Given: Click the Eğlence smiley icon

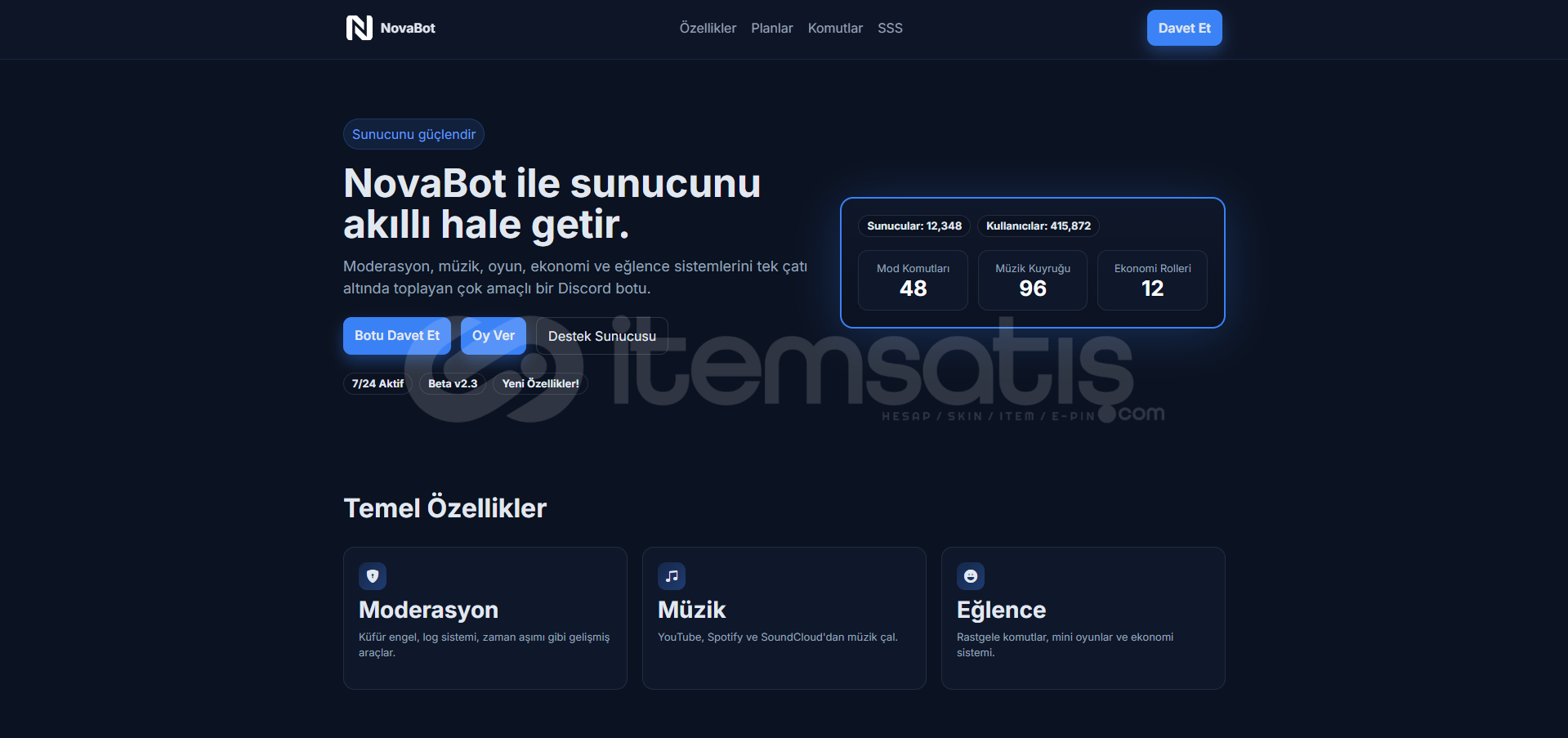Looking at the screenshot, I should pos(971,576).
